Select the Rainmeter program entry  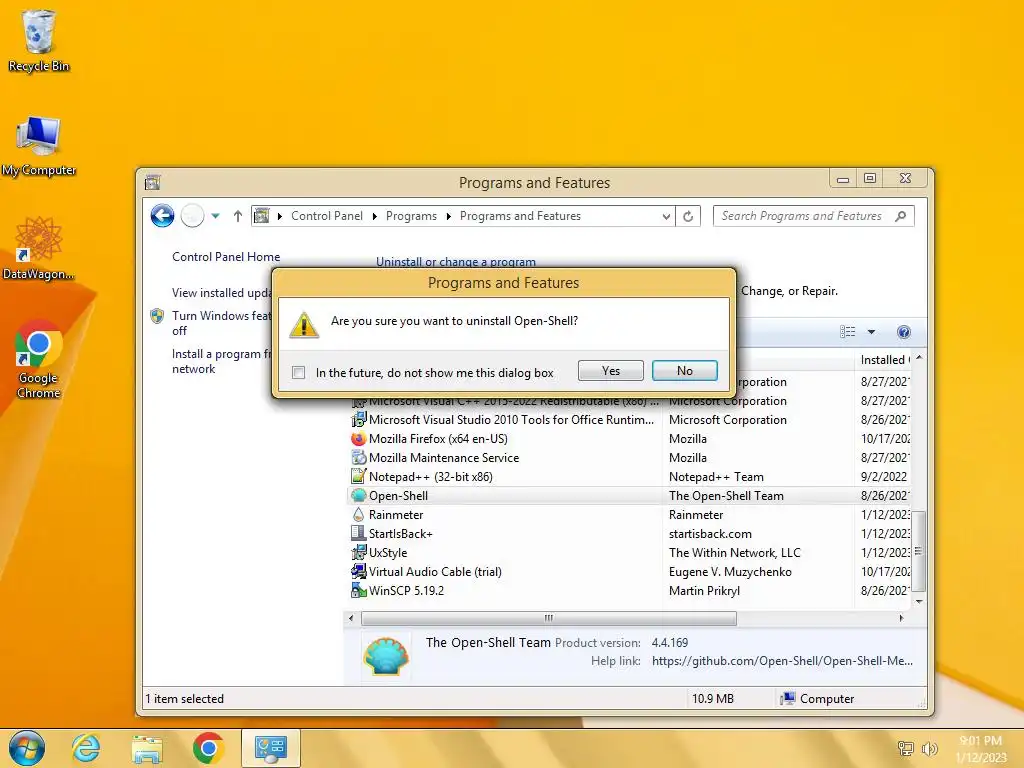[630, 514]
